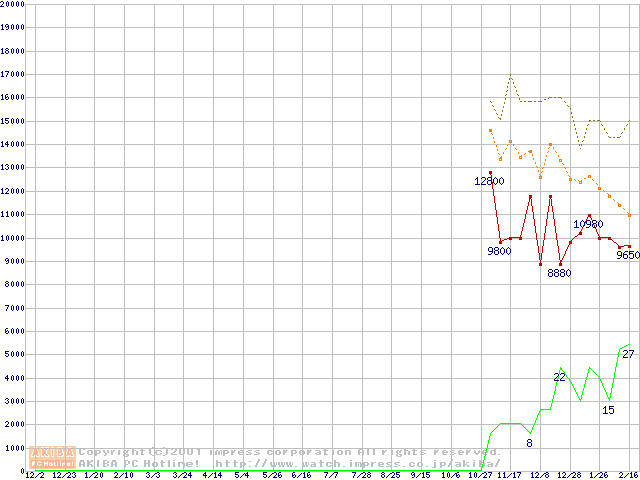Select the 12800 data label
This screenshot has height=480, width=640.
(489, 182)
